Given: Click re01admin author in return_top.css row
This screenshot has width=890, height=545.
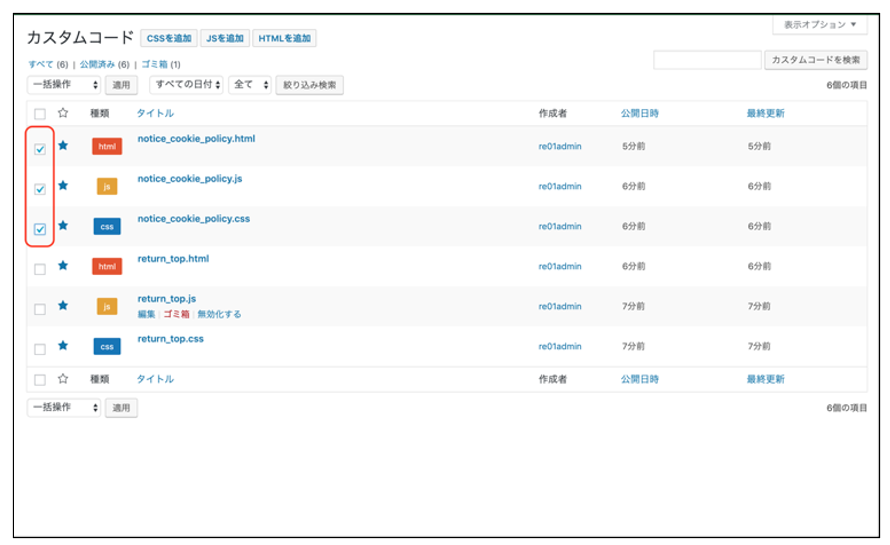Looking at the screenshot, I should [560, 346].
